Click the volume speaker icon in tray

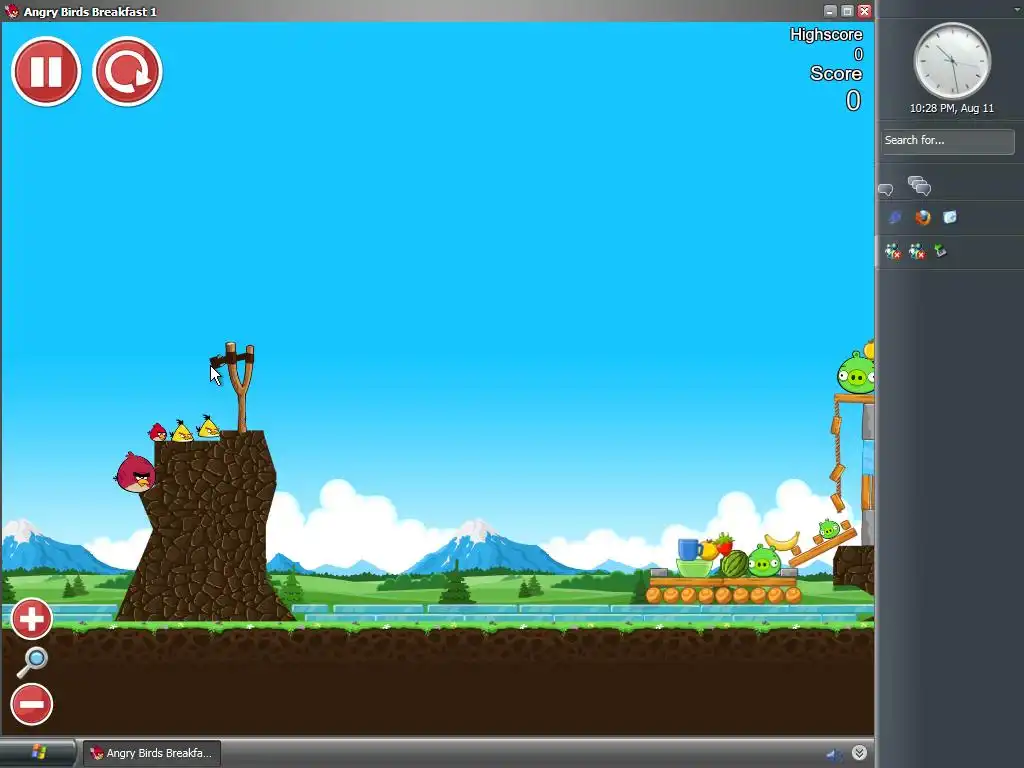point(833,754)
